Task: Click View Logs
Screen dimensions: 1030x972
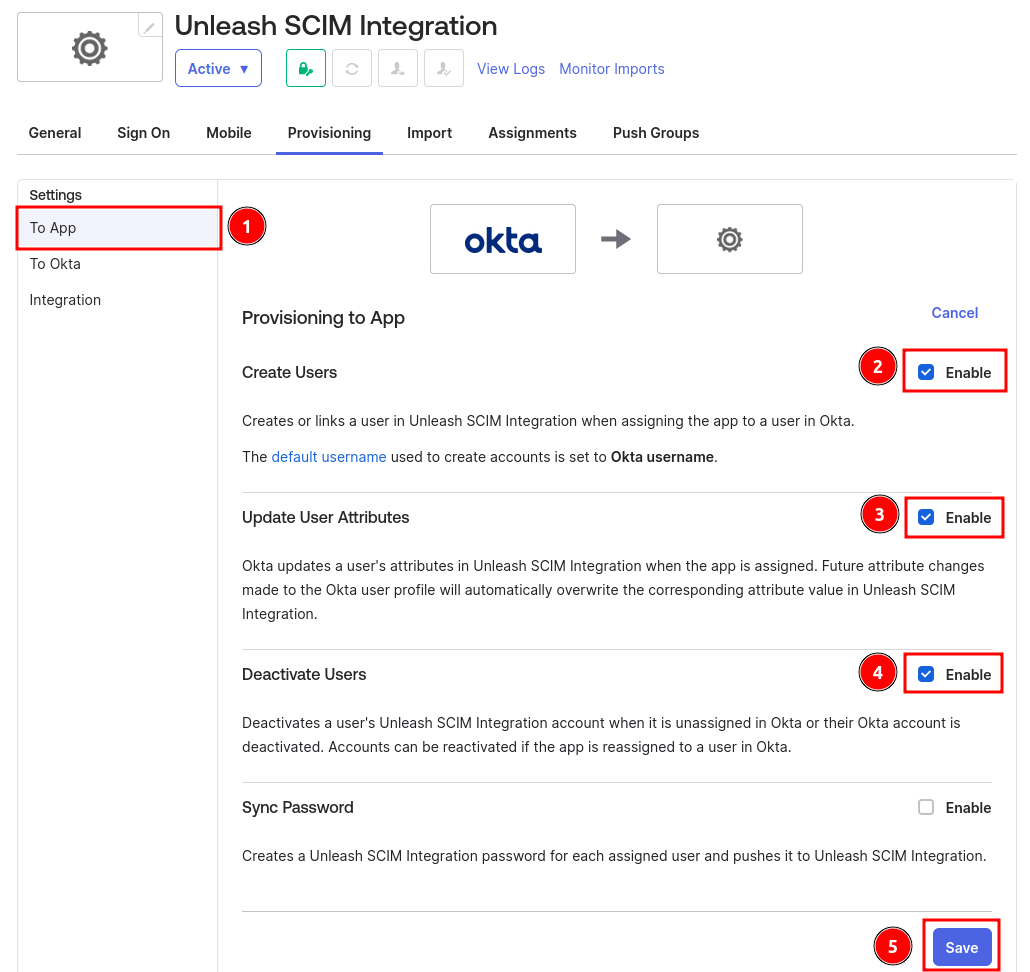Action: (511, 68)
